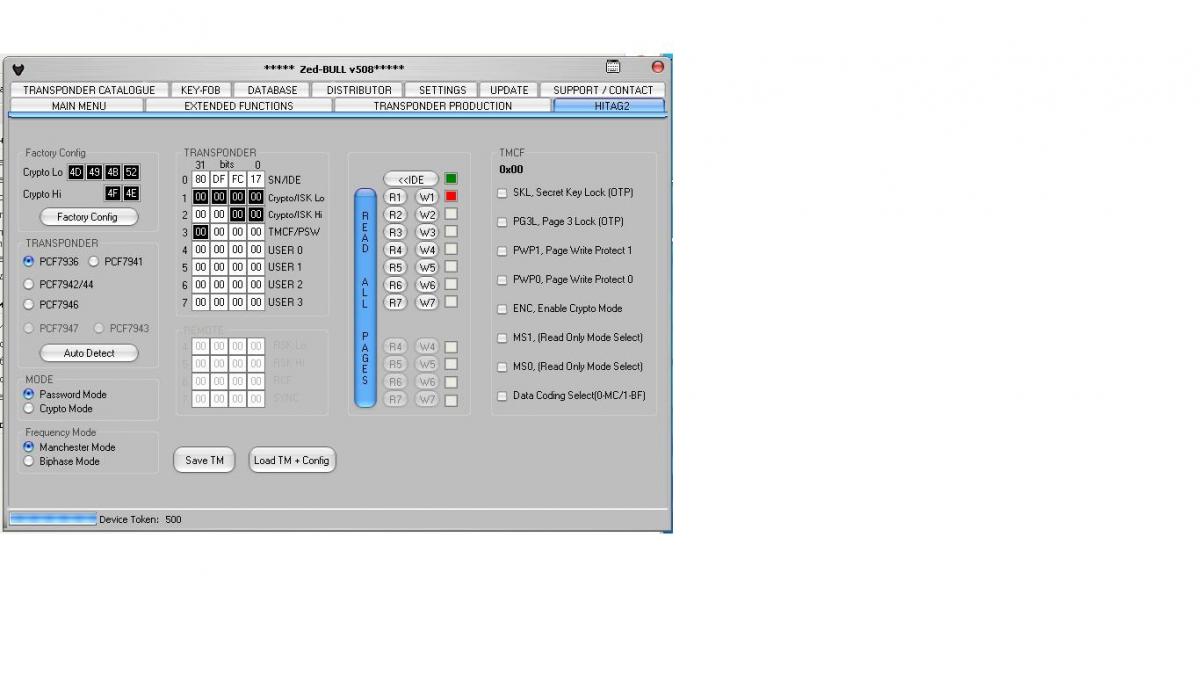Select Crypto Mode option
Screen dimensions: 1200x675
click(x=28, y=408)
